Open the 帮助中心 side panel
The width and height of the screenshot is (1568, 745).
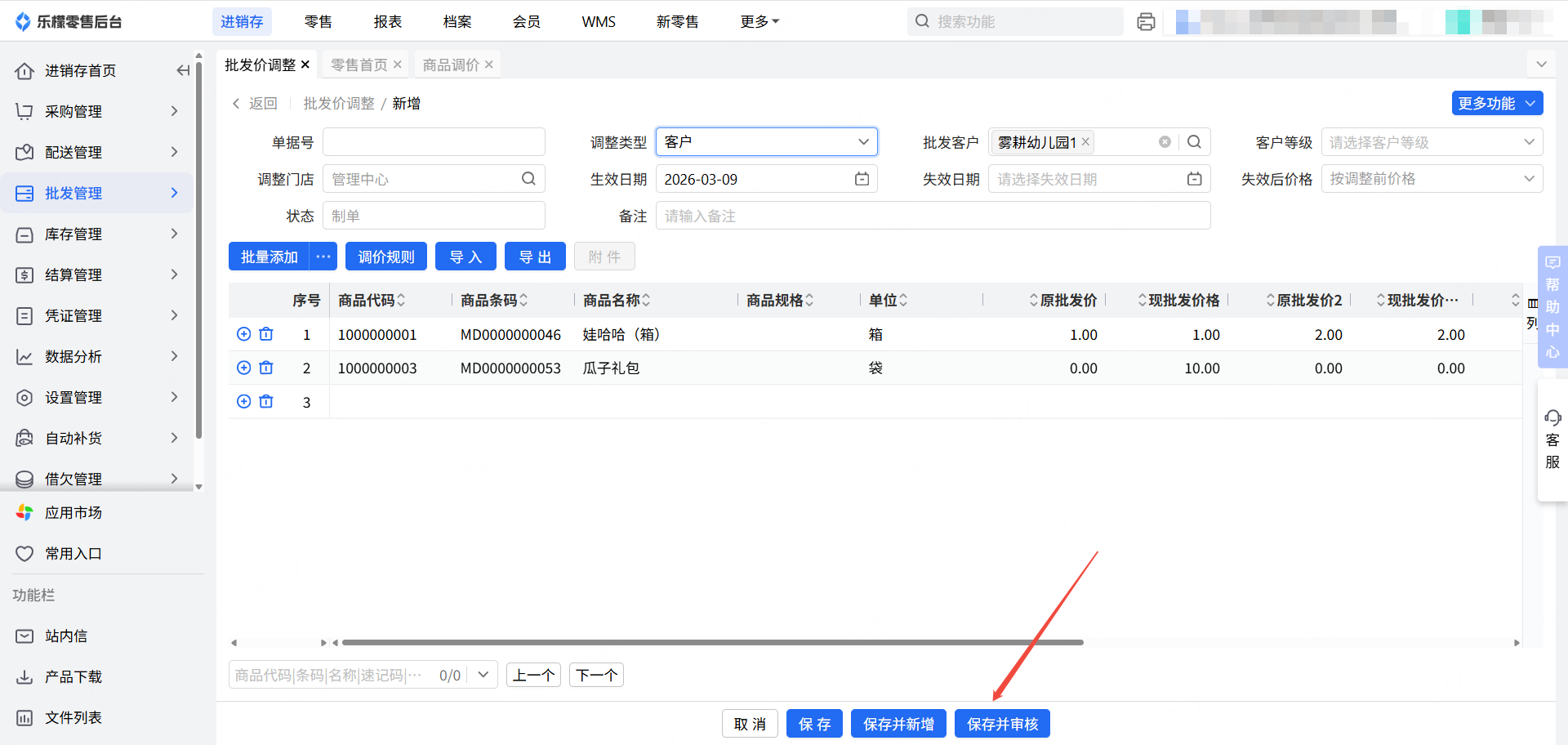click(x=1552, y=307)
